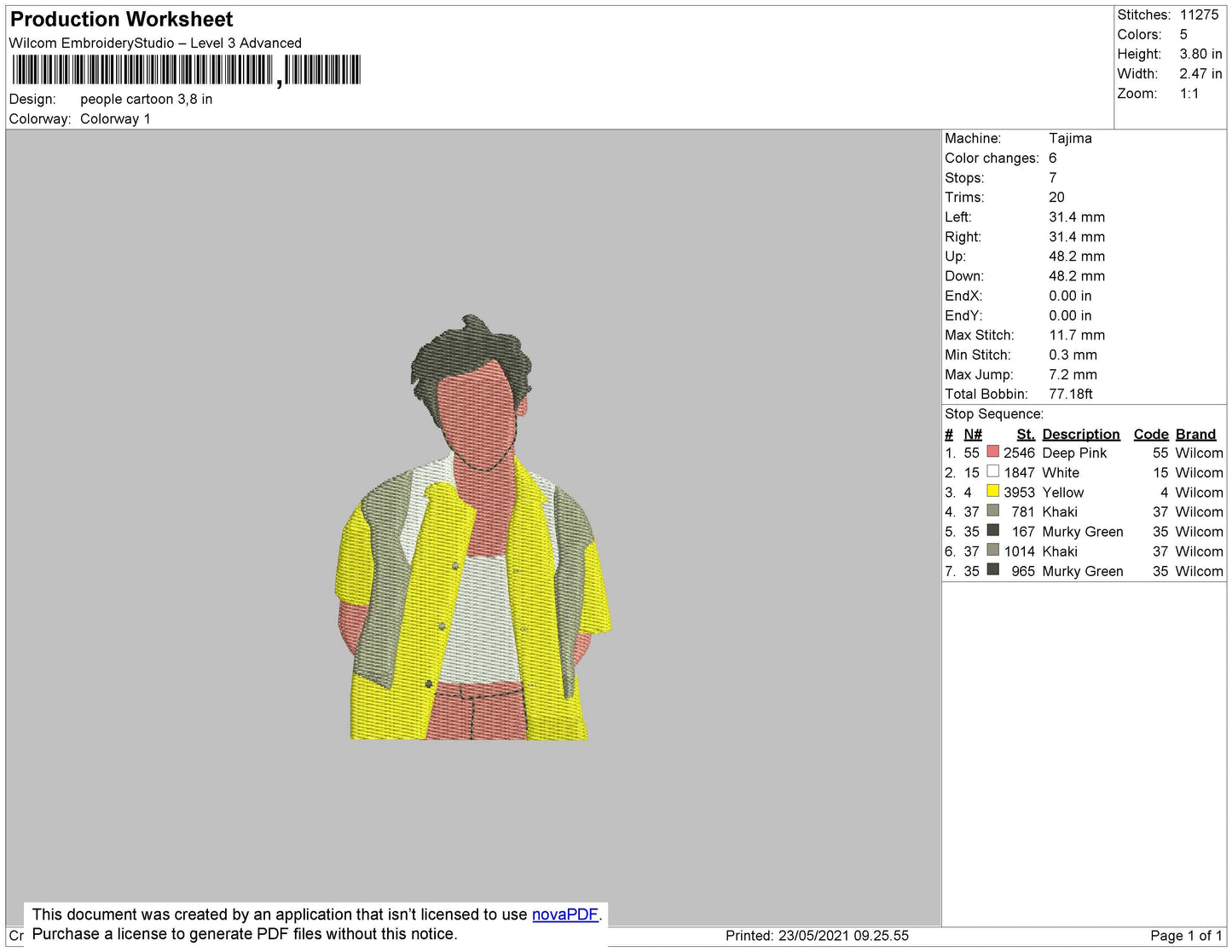Click the Trims value '20'
This screenshot has height=952, width=1232.
[x=1056, y=198]
